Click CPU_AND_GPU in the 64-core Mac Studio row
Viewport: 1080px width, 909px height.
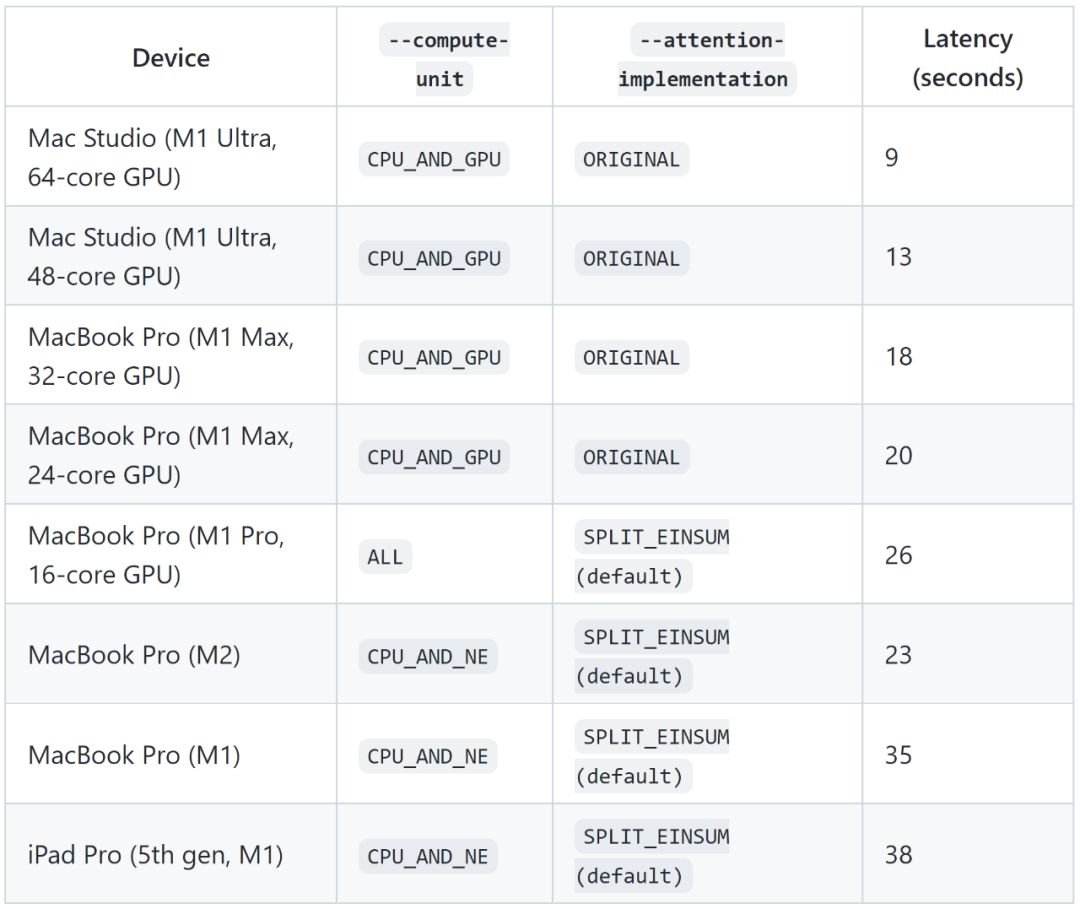tap(434, 159)
